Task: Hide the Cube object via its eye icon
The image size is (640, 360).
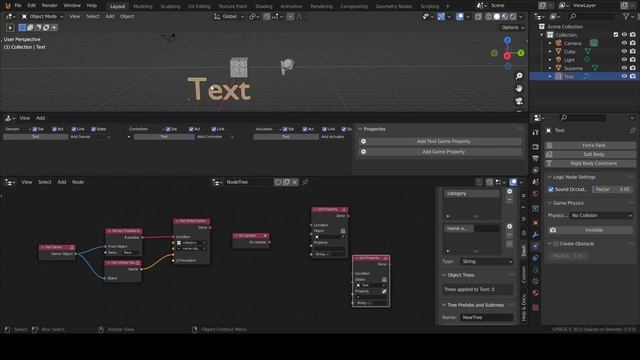Action: tap(624, 51)
